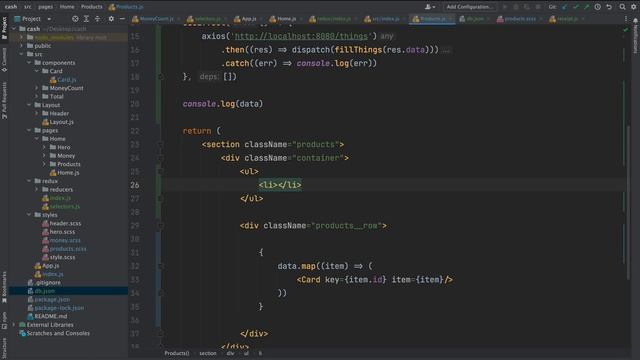Image resolution: width=640 pixels, height=360 pixels.
Task: Click Select Opened File target icon
Action: pyautogui.click(x=75, y=19)
